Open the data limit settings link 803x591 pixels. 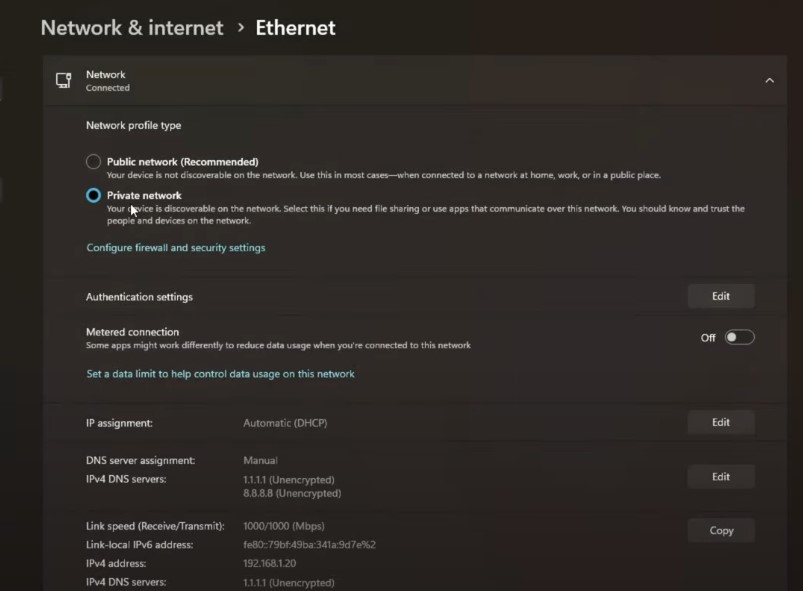[x=220, y=374]
